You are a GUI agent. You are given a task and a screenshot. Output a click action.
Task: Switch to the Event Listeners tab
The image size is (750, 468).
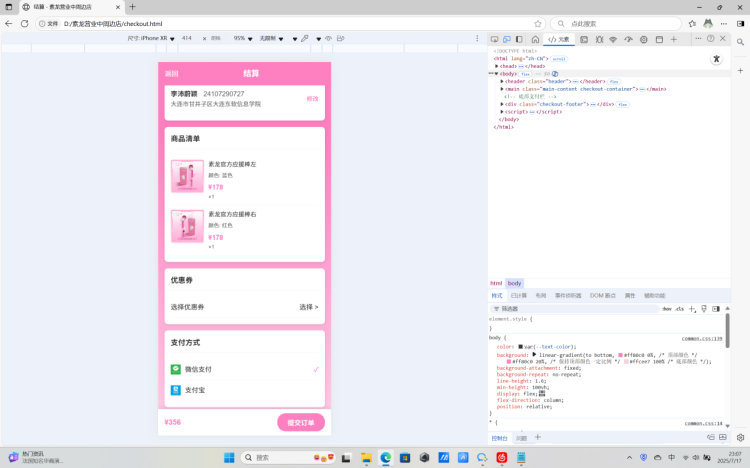coord(568,296)
